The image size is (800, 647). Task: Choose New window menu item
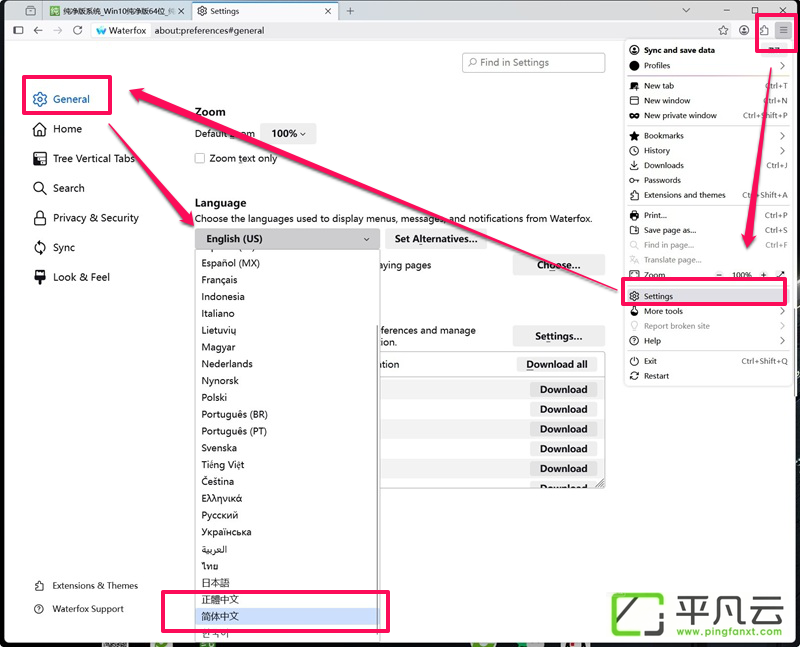tap(708, 101)
